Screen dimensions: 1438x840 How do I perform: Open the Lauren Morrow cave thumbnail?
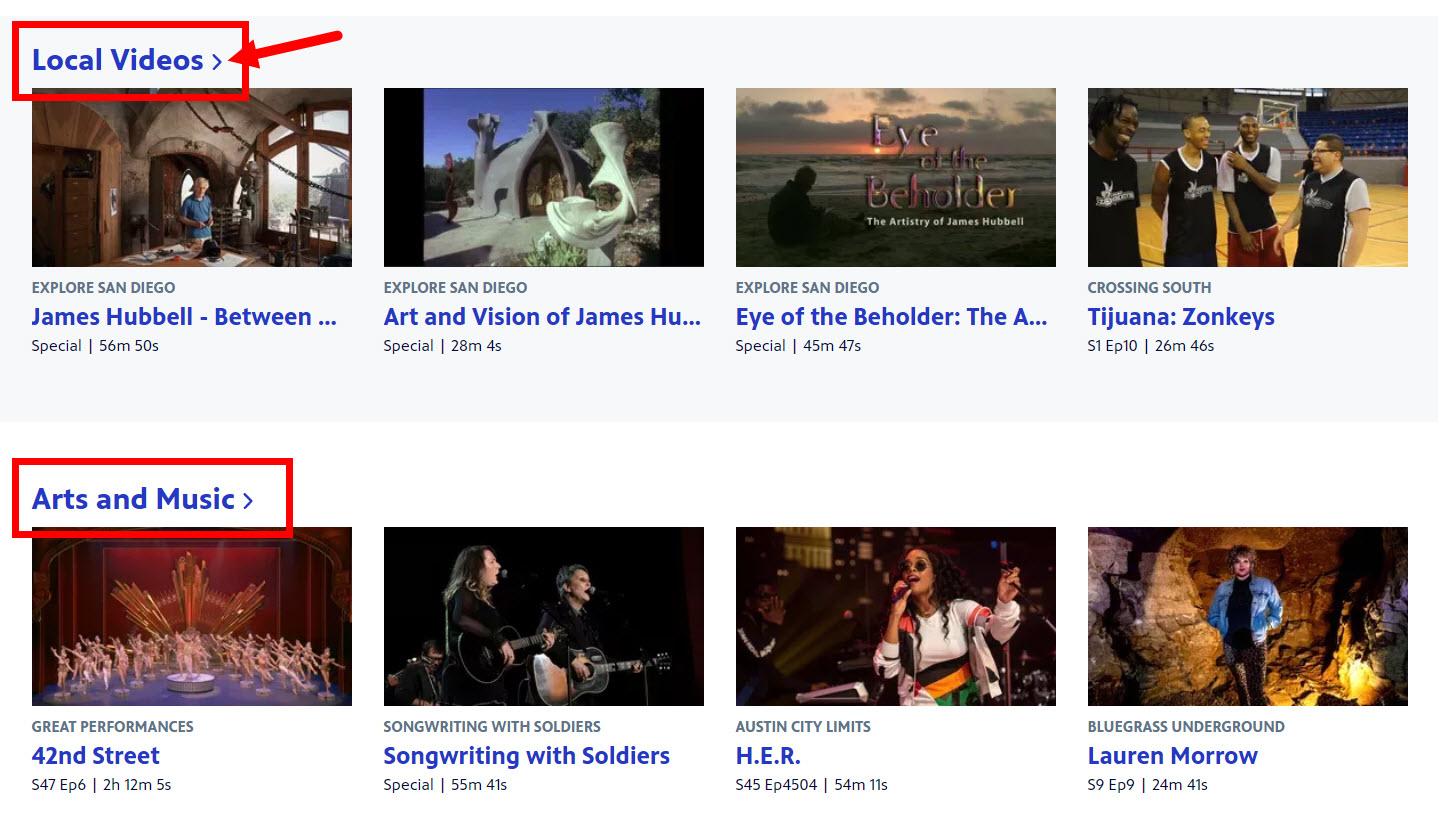[1248, 616]
